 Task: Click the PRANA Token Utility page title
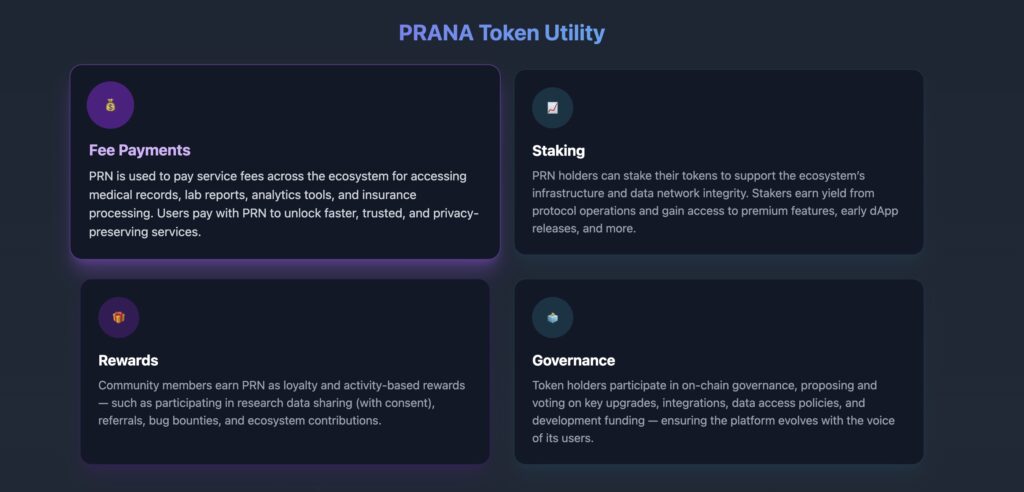tap(501, 33)
